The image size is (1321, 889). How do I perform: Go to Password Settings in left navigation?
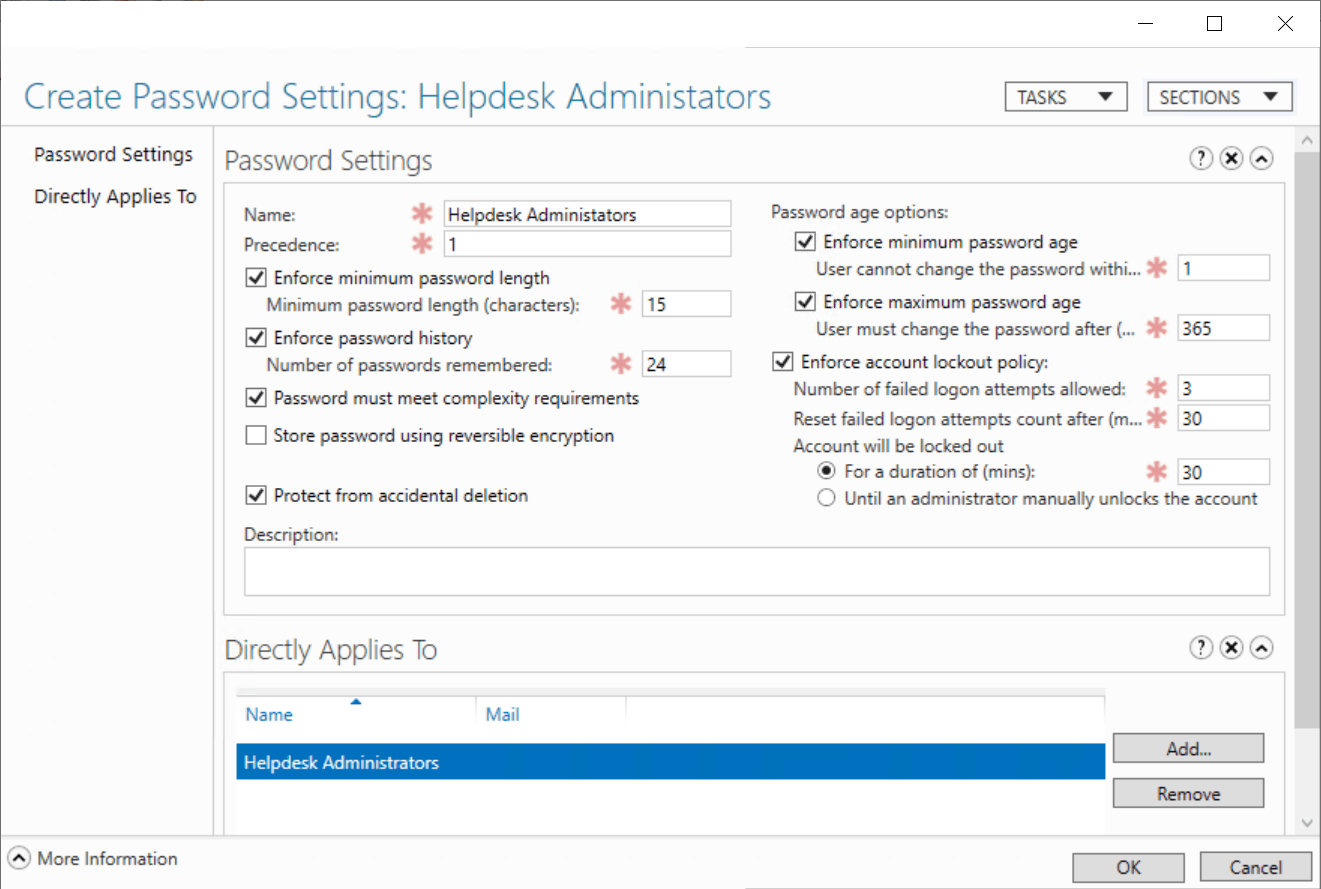click(113, 155)
